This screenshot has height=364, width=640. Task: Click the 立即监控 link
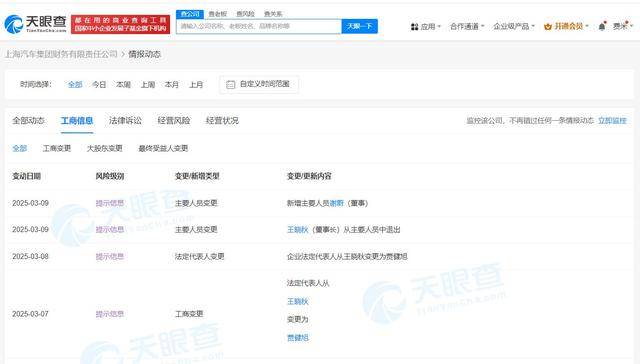612,120
